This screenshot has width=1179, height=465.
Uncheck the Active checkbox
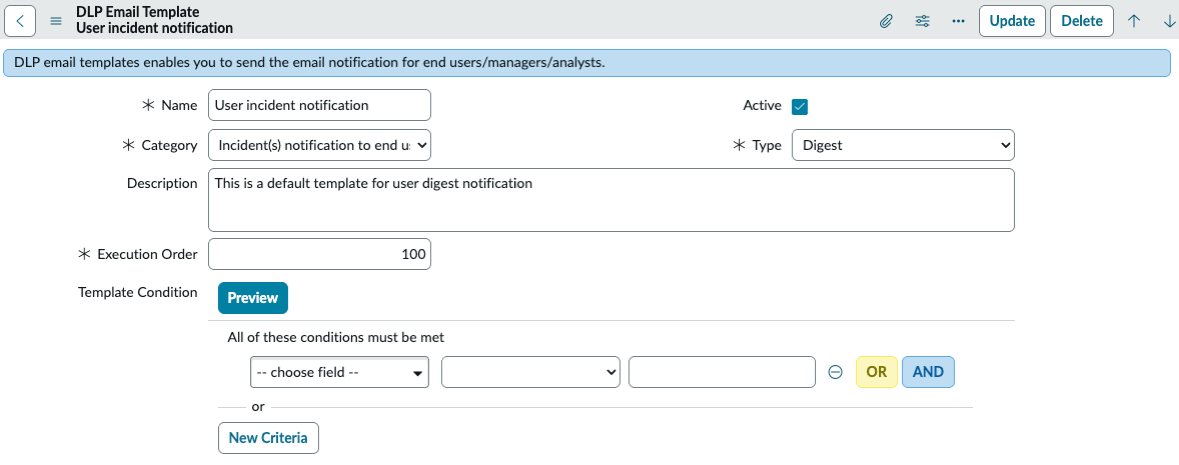click(x=800, y=107)
